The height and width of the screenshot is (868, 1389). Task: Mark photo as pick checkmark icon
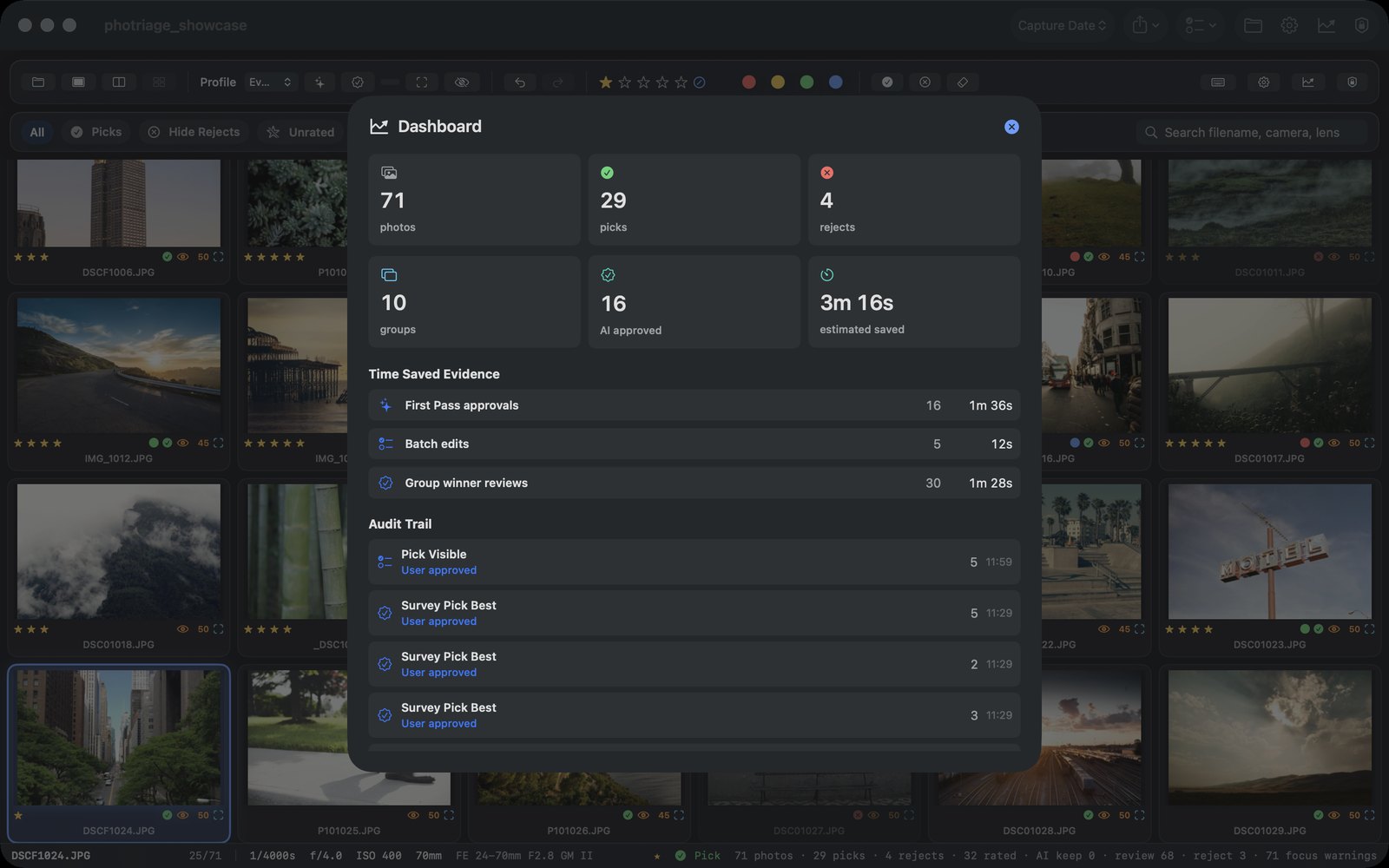click(887, 82)
